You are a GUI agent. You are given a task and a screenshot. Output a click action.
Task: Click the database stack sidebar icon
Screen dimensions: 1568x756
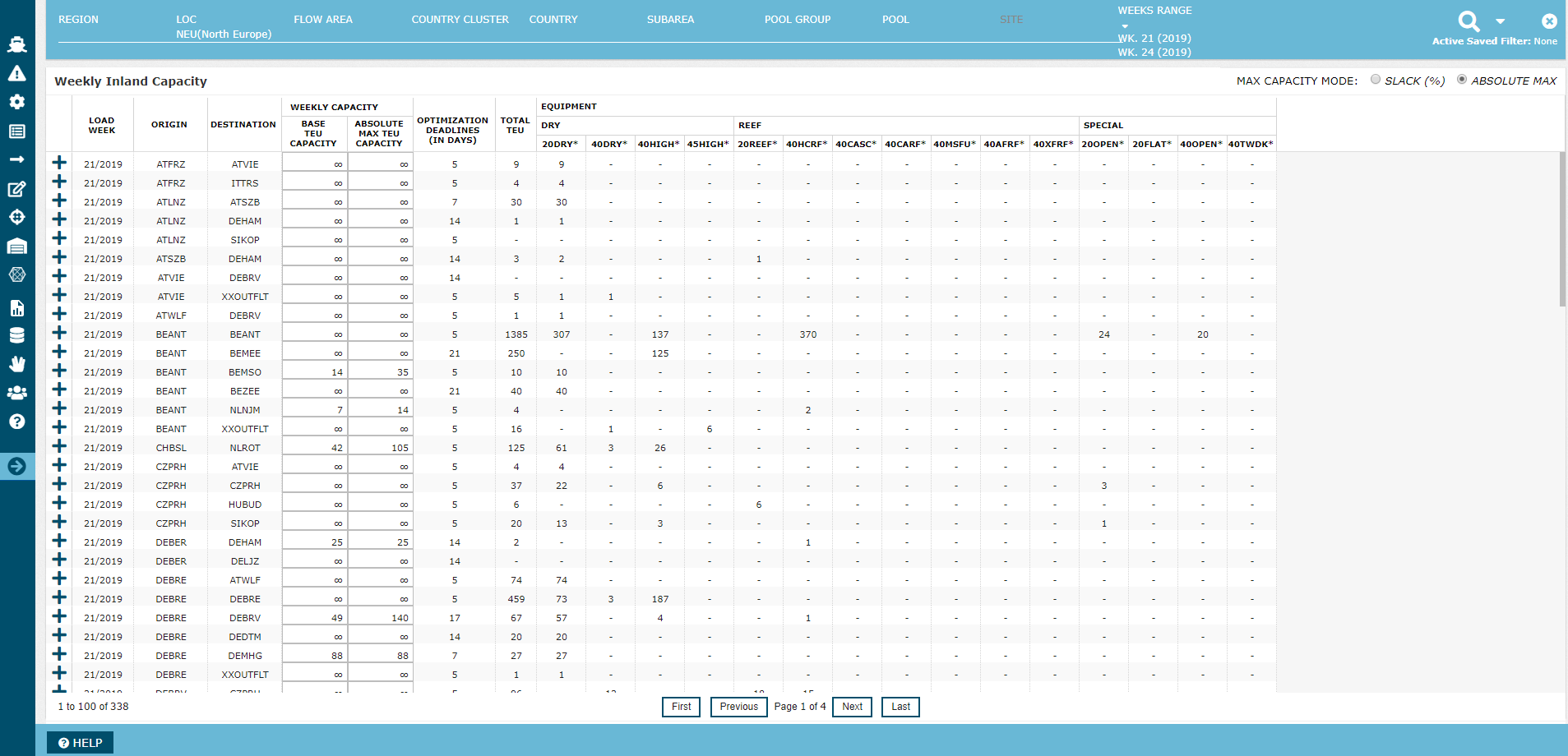point(17,335)
